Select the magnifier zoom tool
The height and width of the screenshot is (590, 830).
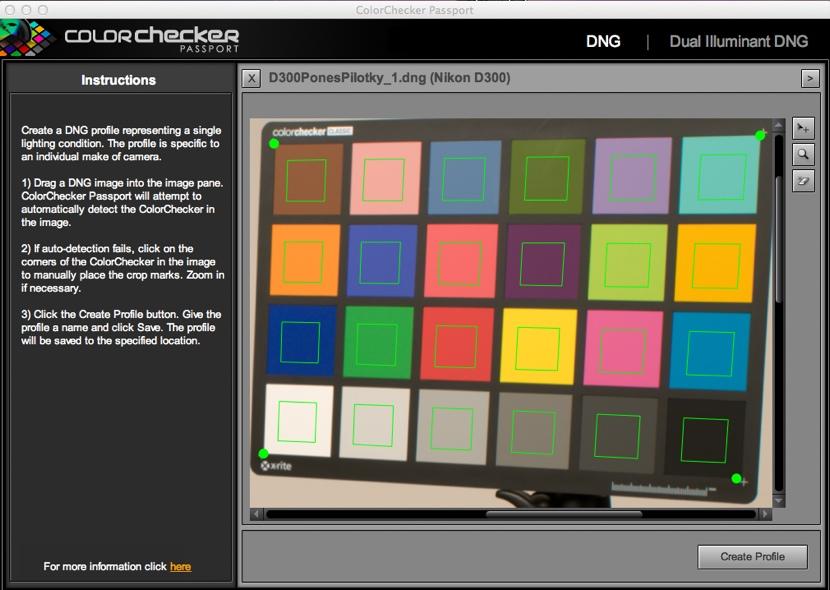coord(803,155)
